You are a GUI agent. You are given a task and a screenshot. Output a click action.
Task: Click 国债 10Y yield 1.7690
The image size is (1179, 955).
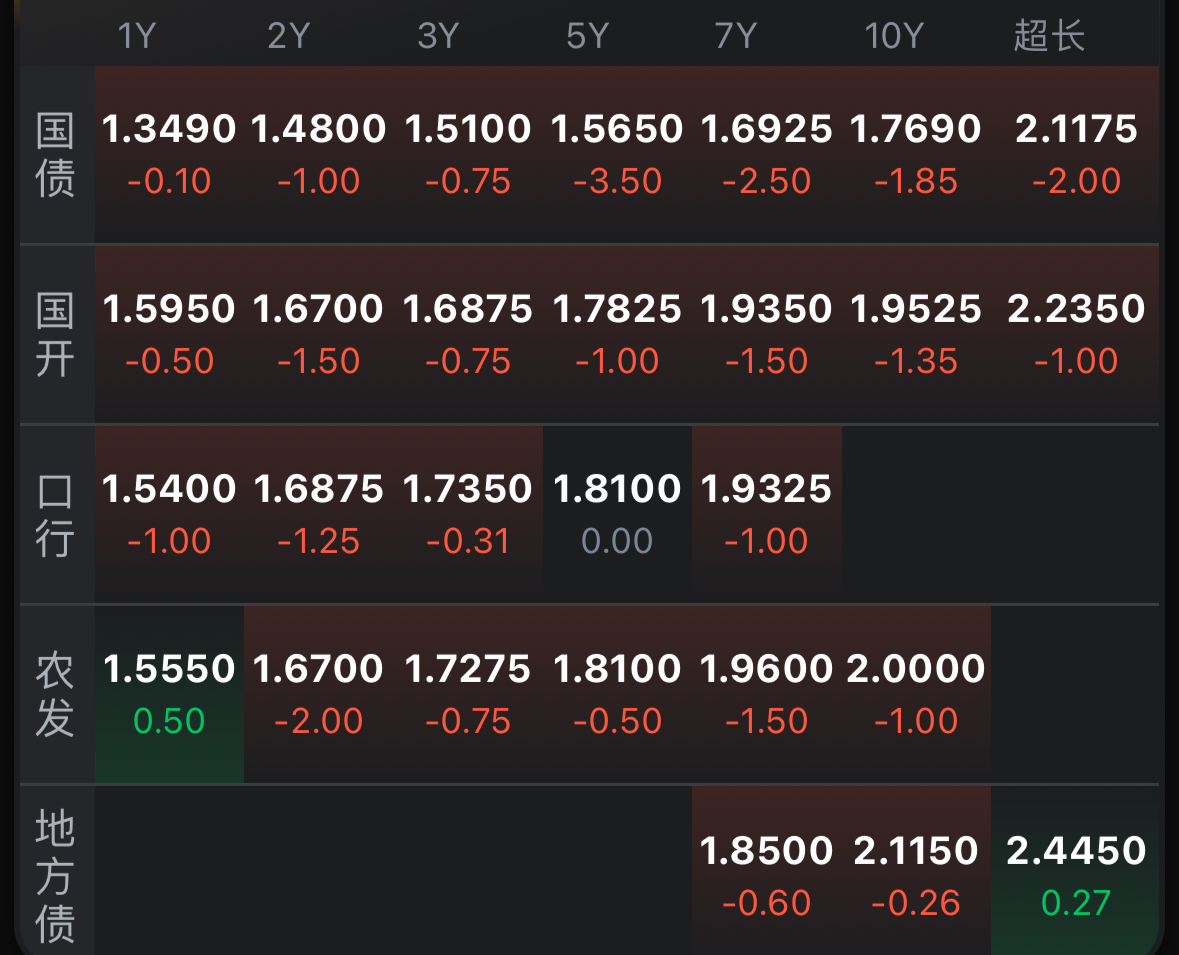point(916,153)
